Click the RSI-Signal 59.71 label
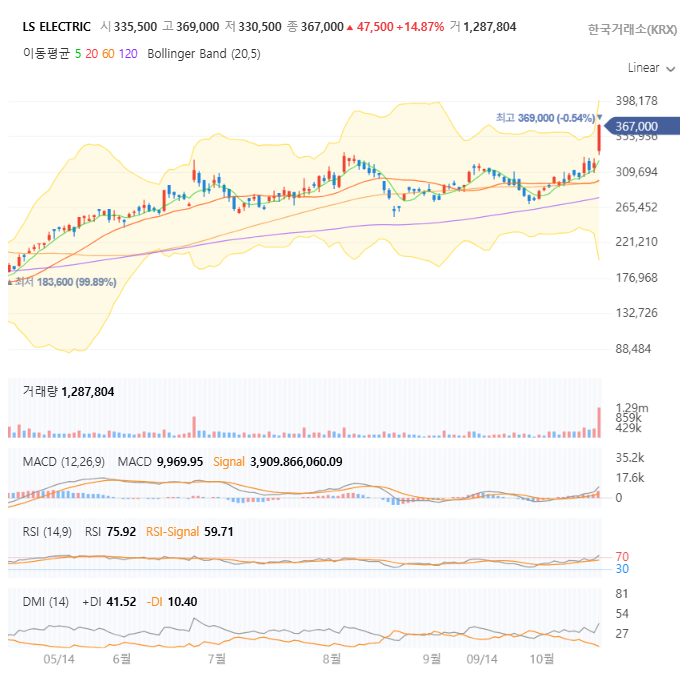The width and height of the screenshot is (680, 697). point(189,532)
